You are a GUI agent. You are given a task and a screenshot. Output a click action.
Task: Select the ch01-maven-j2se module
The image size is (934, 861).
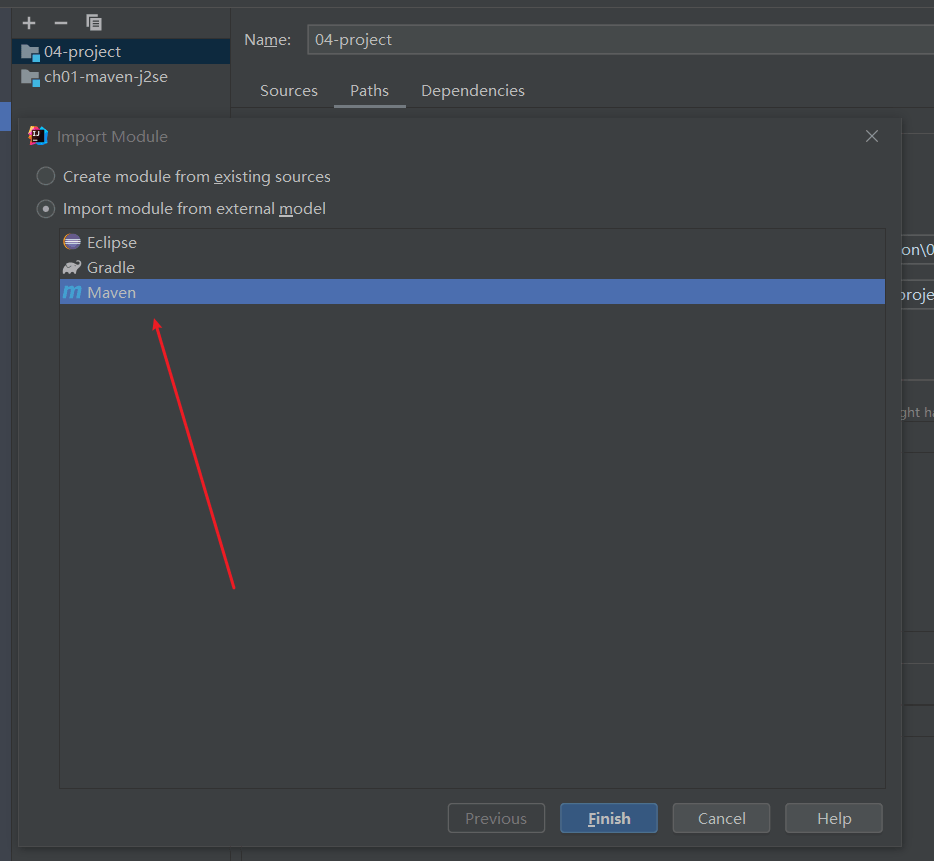coord(121,77)
